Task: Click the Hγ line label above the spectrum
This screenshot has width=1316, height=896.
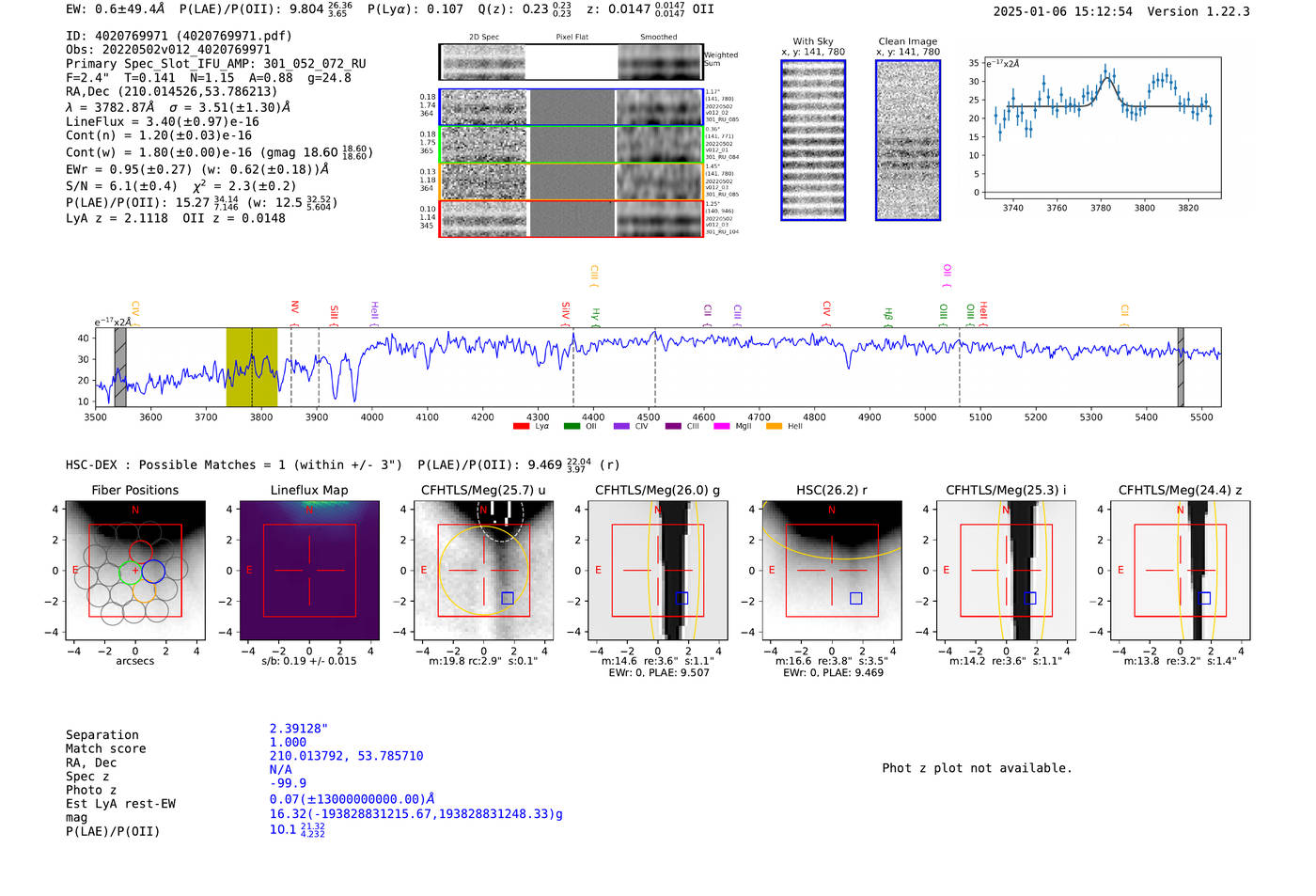Action: tap(595, 316)
